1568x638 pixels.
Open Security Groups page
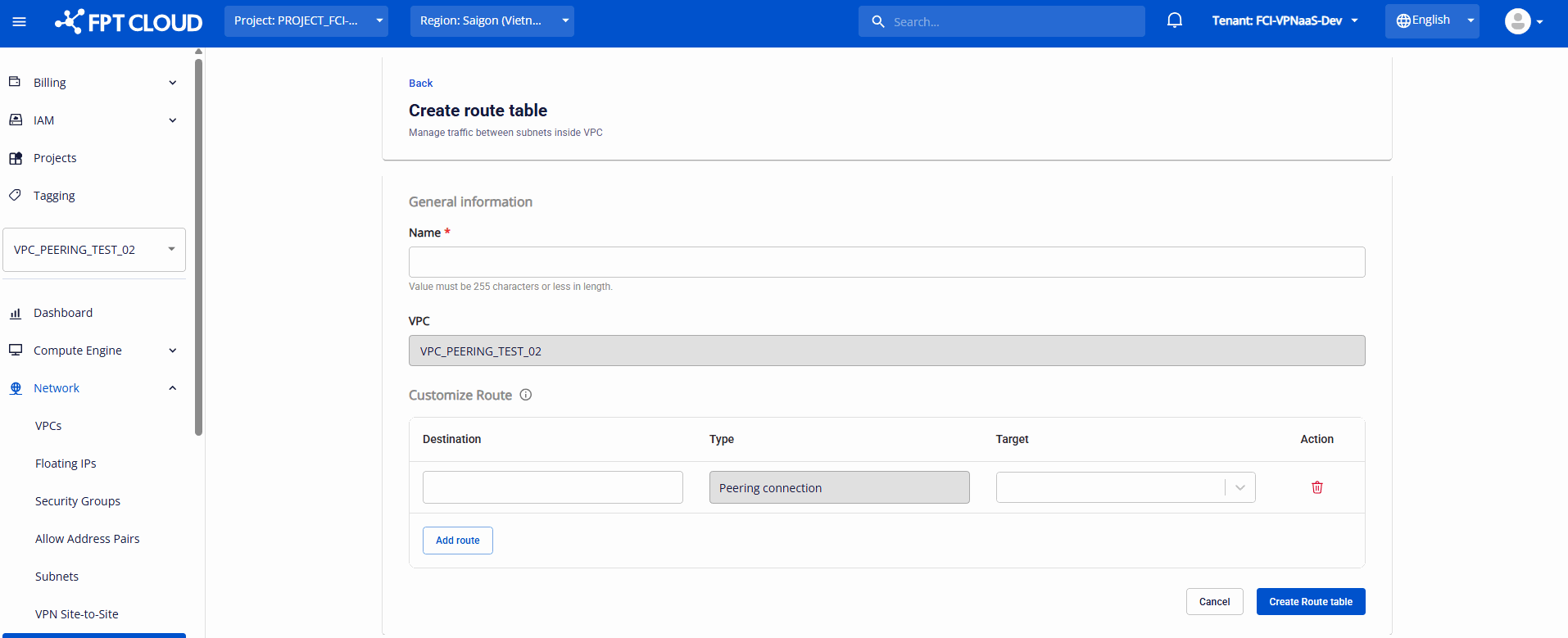[78, 501]
